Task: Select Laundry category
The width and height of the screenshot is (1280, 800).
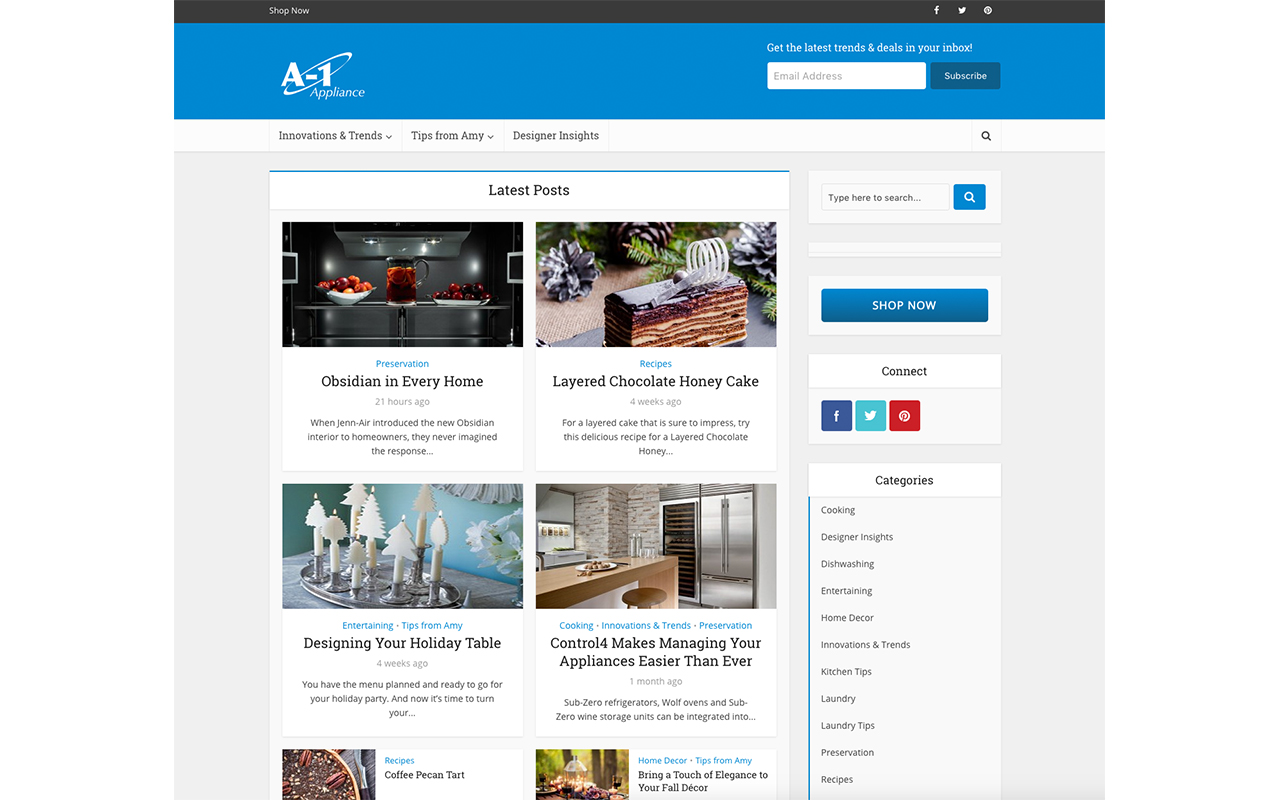Action: click(x=838, y=699)
